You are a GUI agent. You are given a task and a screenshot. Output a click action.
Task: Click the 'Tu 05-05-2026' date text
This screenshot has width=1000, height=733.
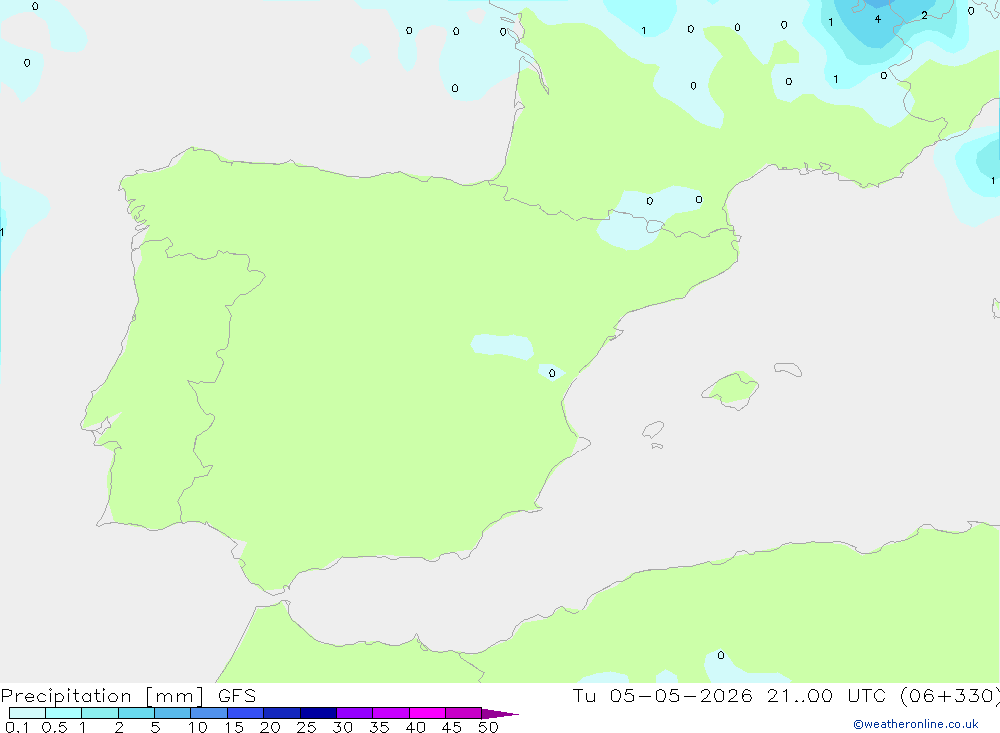tap(663, 696)
